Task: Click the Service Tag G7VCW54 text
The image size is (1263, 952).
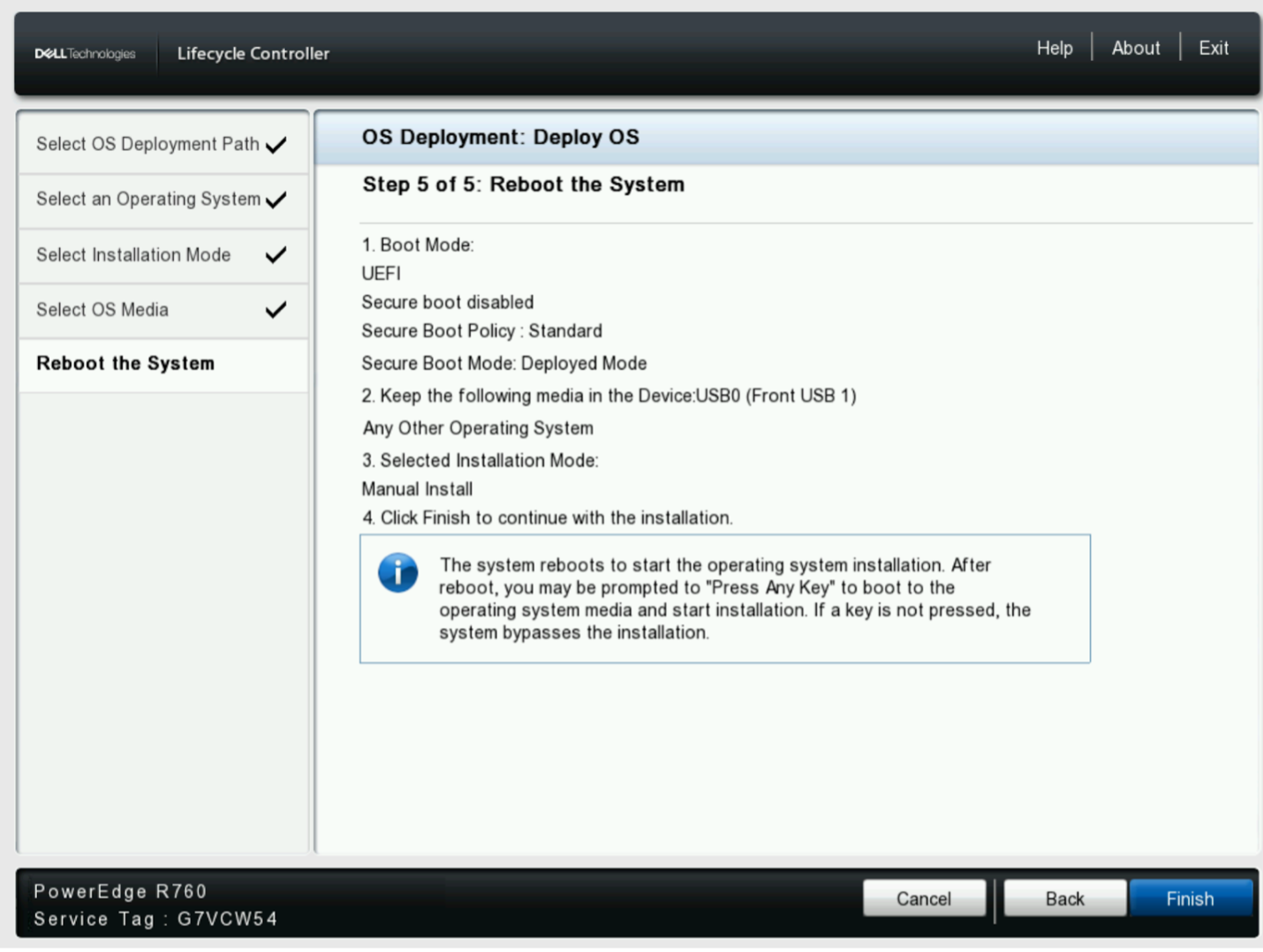Action: [x=155, y=919]
